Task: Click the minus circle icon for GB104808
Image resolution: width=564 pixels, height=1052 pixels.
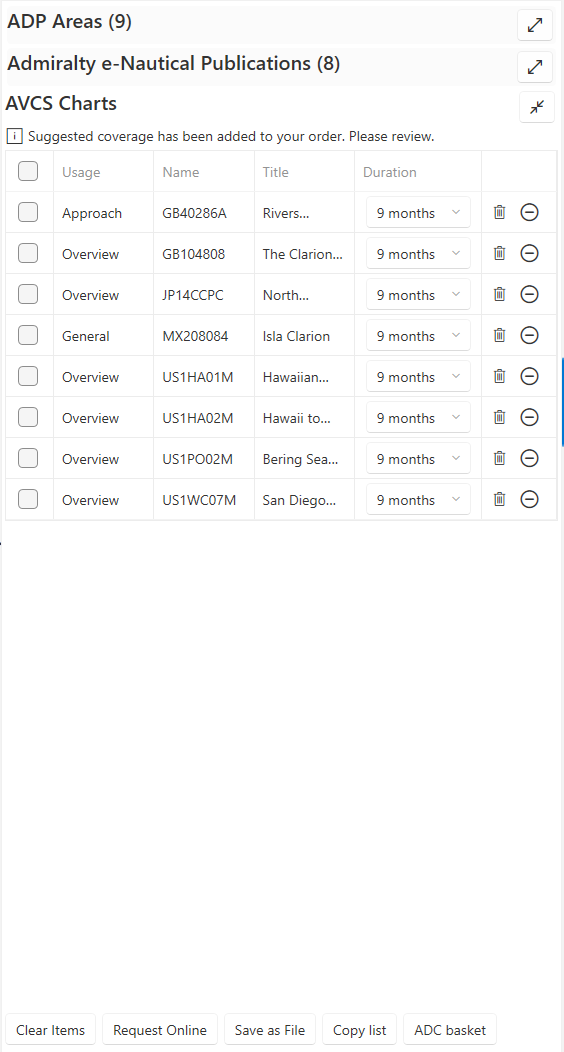Action: pos(530,254)
